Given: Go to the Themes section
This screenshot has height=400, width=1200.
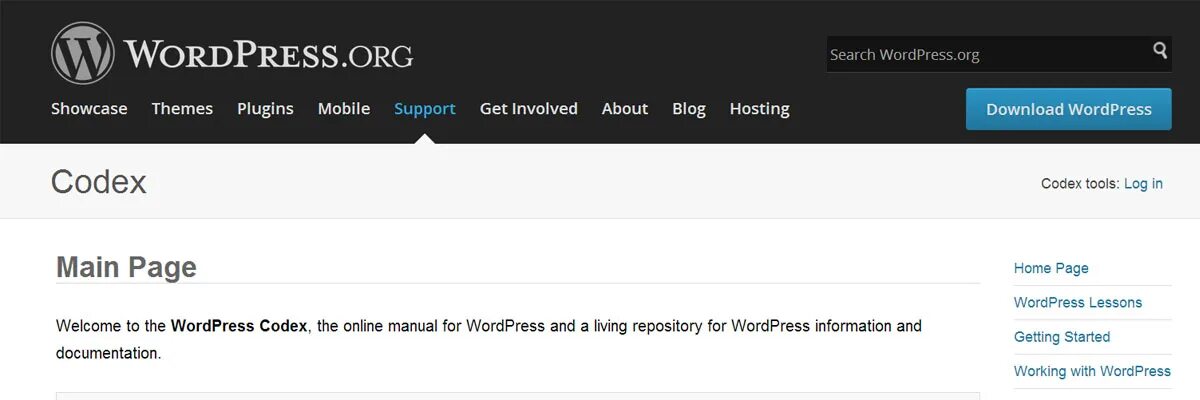Looking at the screenshot, I should [x=182, y=109].
